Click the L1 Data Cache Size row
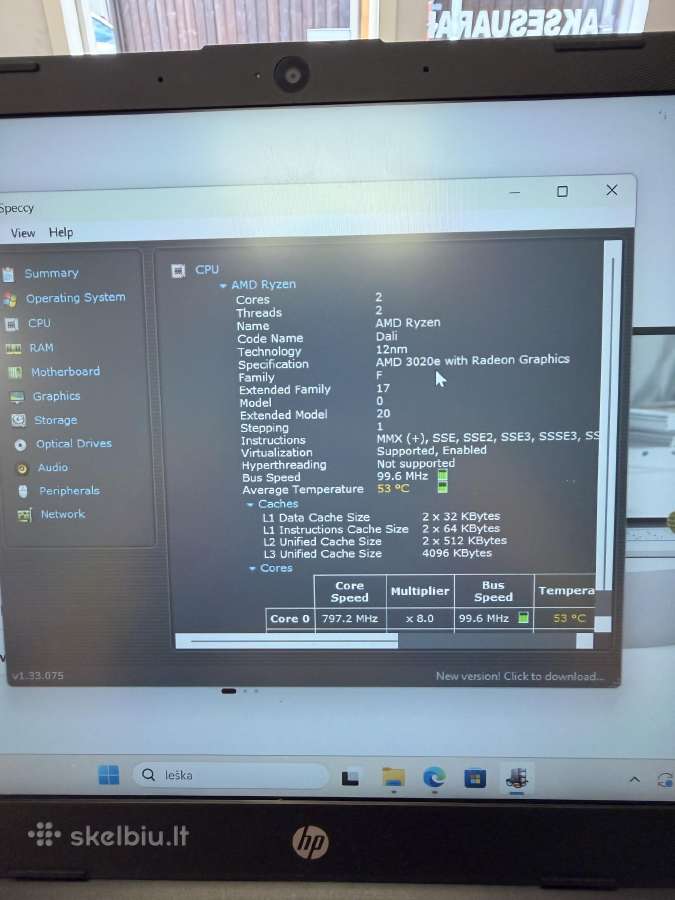This screenshot has height=900, width=675. coord(381,517)
